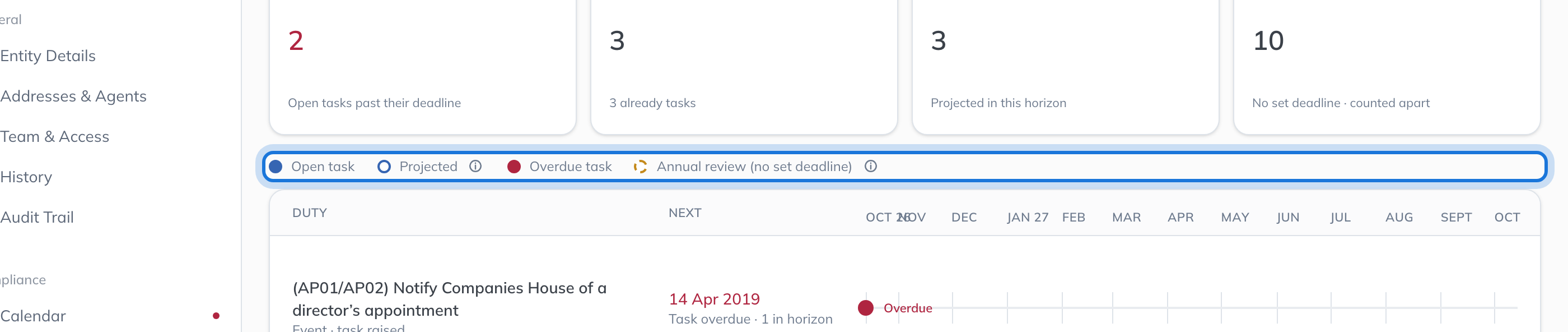Click the MAR month header
The image size is (1568, 332).
click(1126, 218)
